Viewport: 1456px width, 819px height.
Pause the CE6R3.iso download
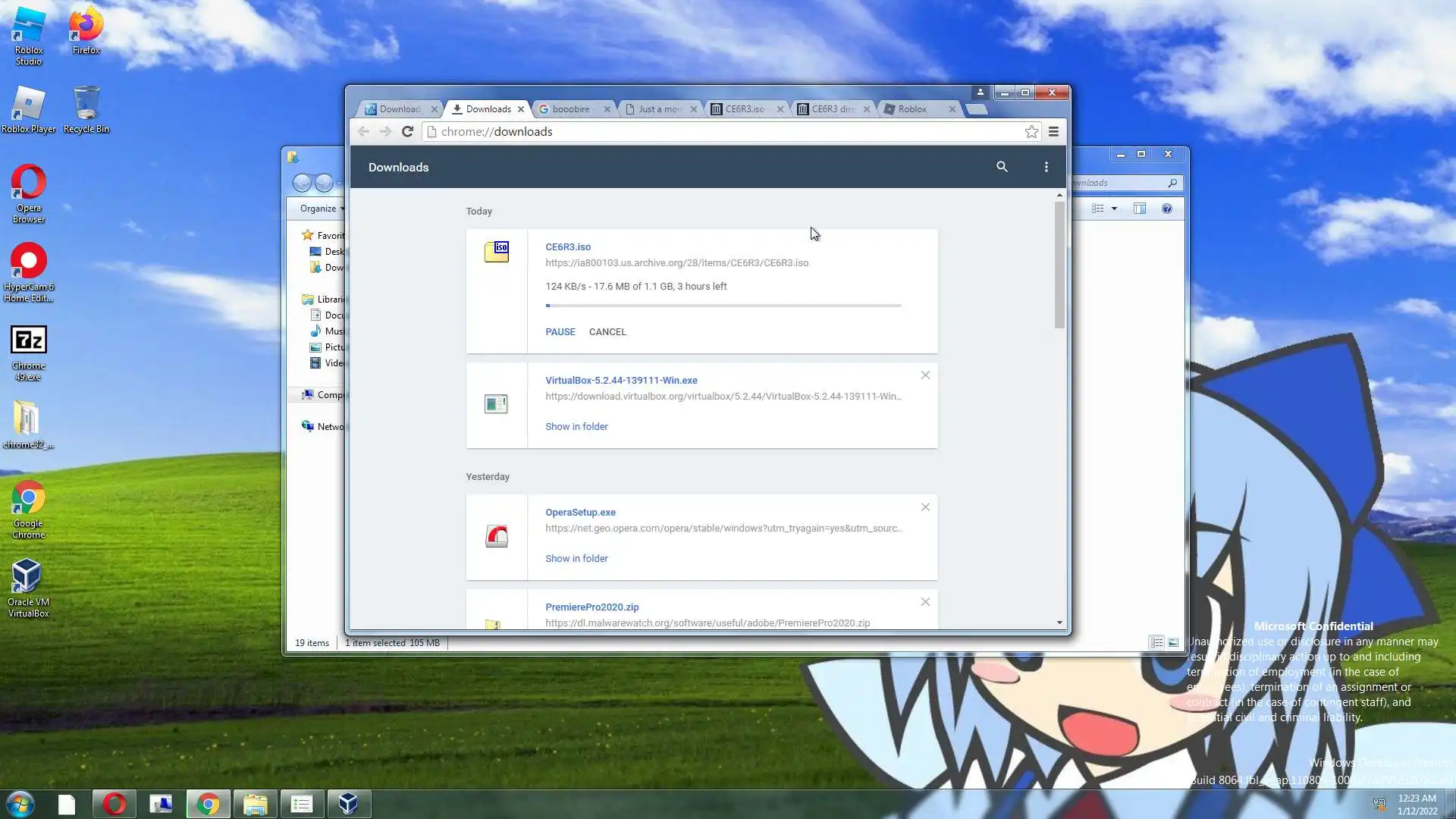(560, 332)
